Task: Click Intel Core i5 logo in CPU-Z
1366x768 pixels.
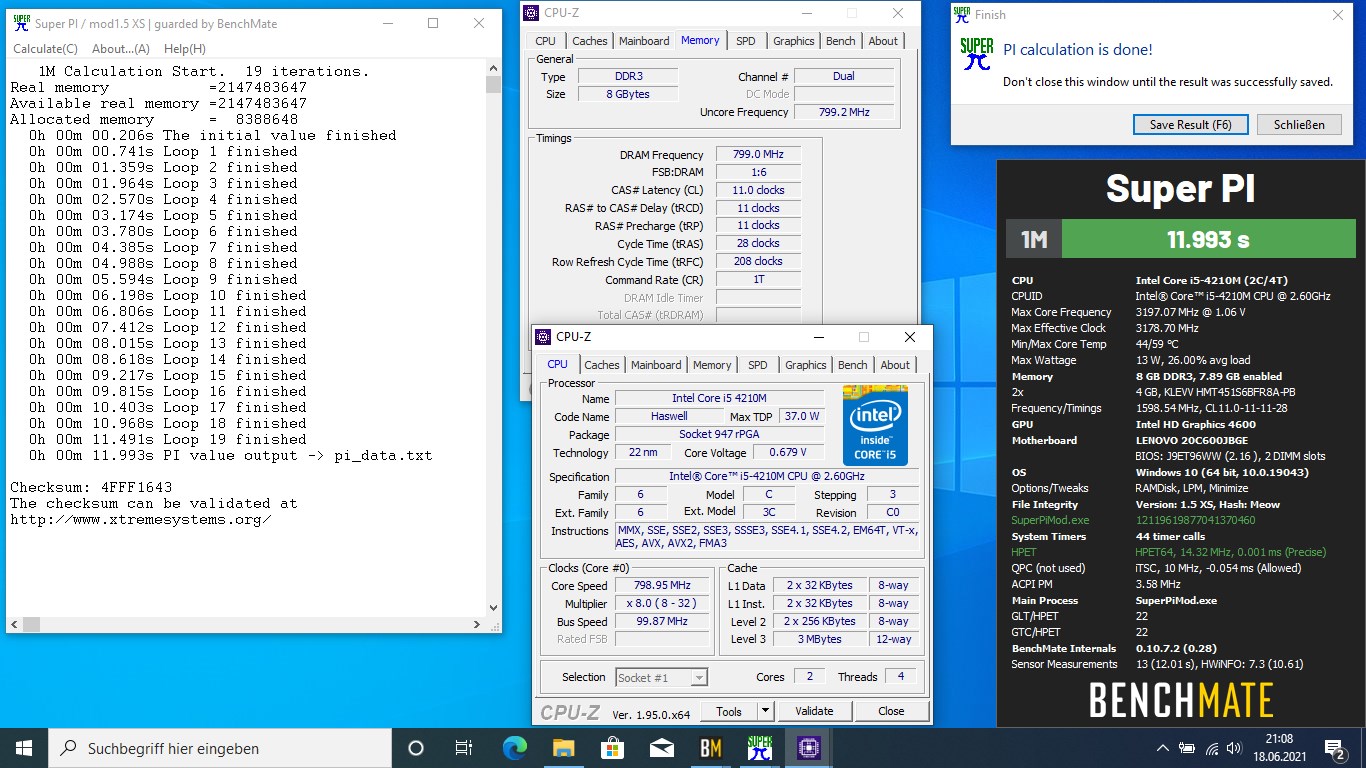Action: point(875,425)
